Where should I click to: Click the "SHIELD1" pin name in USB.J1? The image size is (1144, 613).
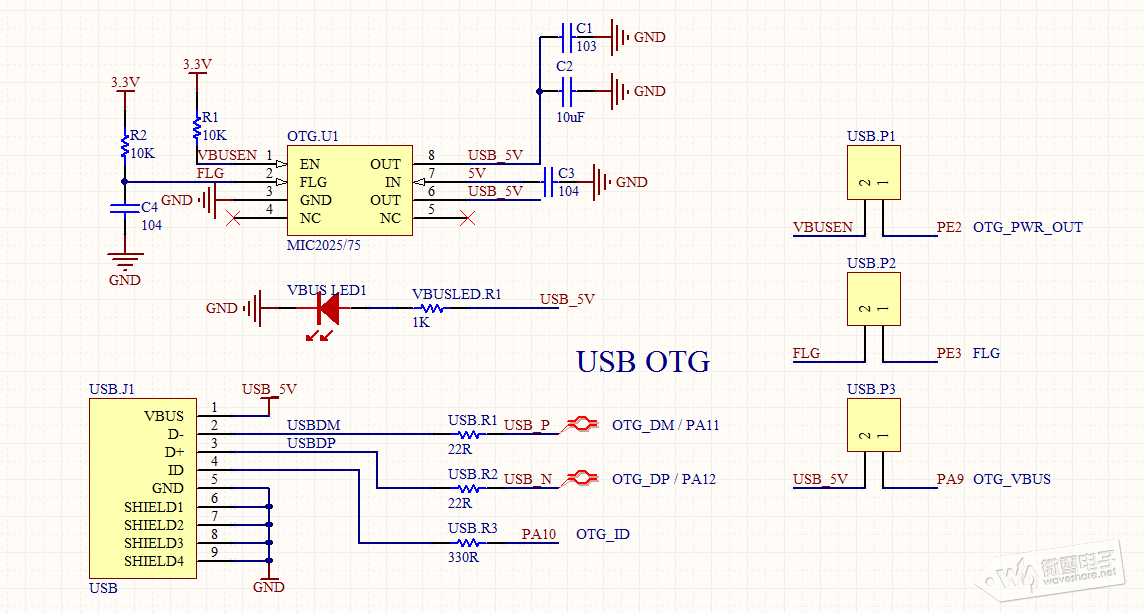click(154, 507)
